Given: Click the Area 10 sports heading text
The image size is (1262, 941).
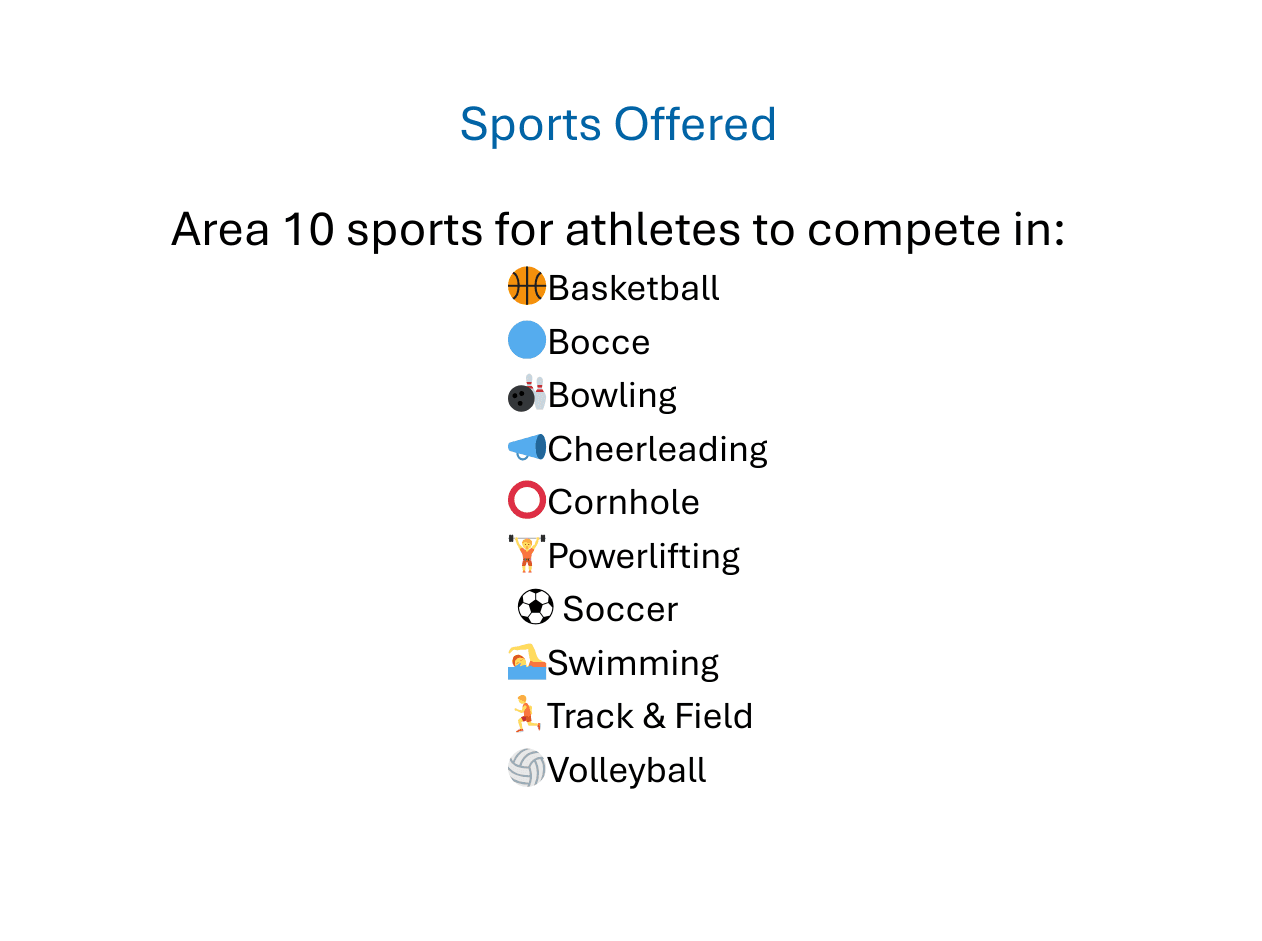Looking at the screenshot, I should coord(618,229).
